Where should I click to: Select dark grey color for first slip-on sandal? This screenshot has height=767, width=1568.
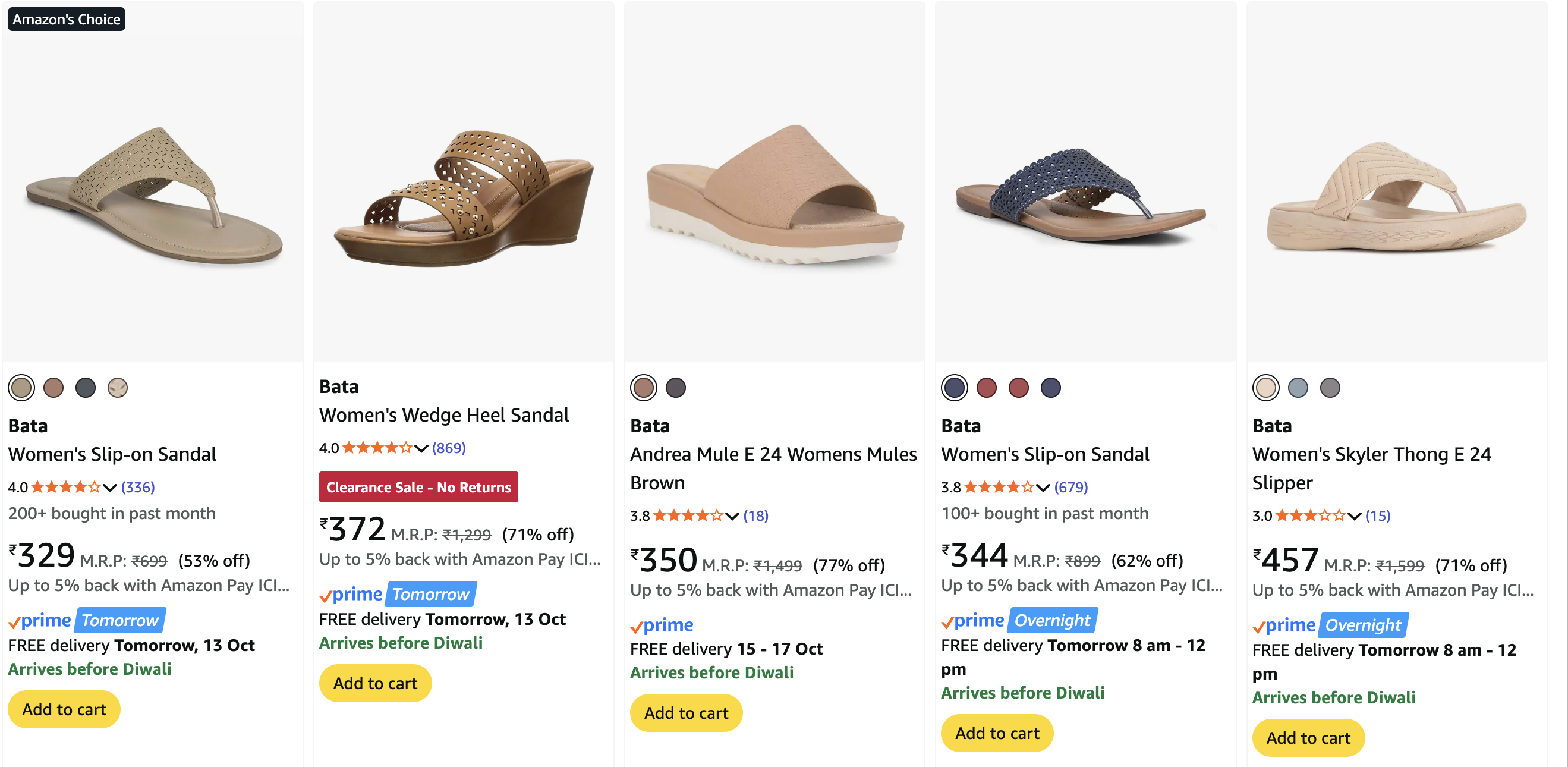click(86, 388)
